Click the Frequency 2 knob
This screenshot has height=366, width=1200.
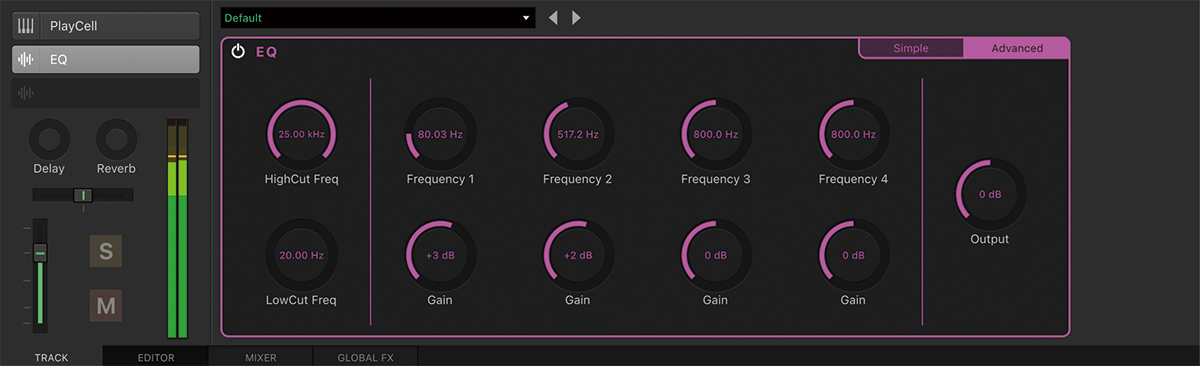578,133
